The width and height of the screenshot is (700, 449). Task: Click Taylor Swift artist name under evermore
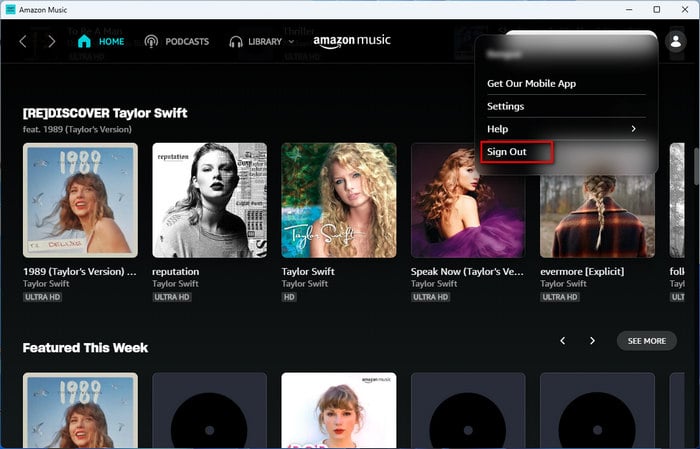[x=563, y=284]
